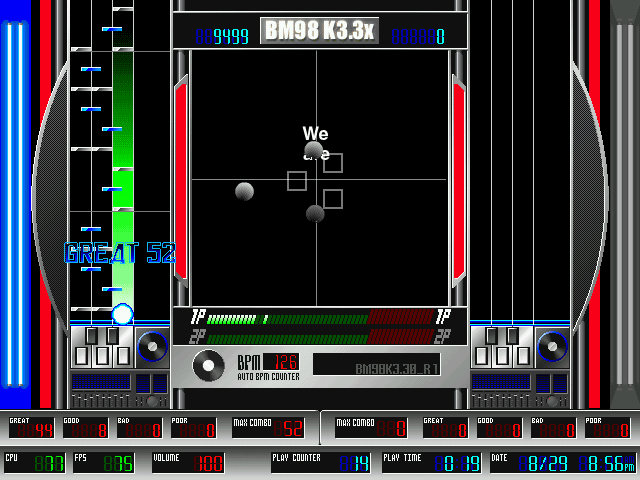The image size is (640, 480).
Task: Click the gray sphere overlapping the 'We' text
Action: tap(314, 150)
